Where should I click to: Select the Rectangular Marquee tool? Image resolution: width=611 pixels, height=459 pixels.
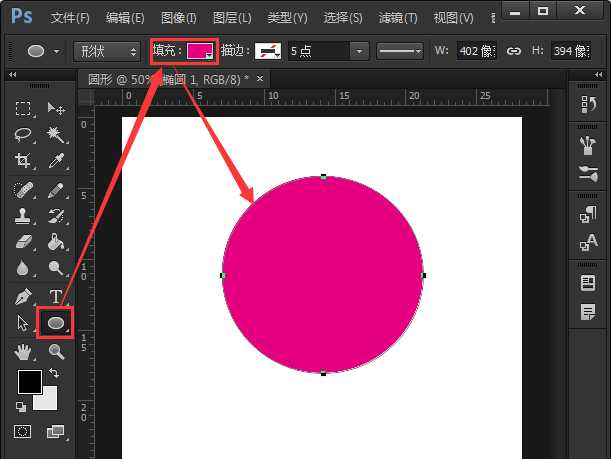(x=23, y=108)
